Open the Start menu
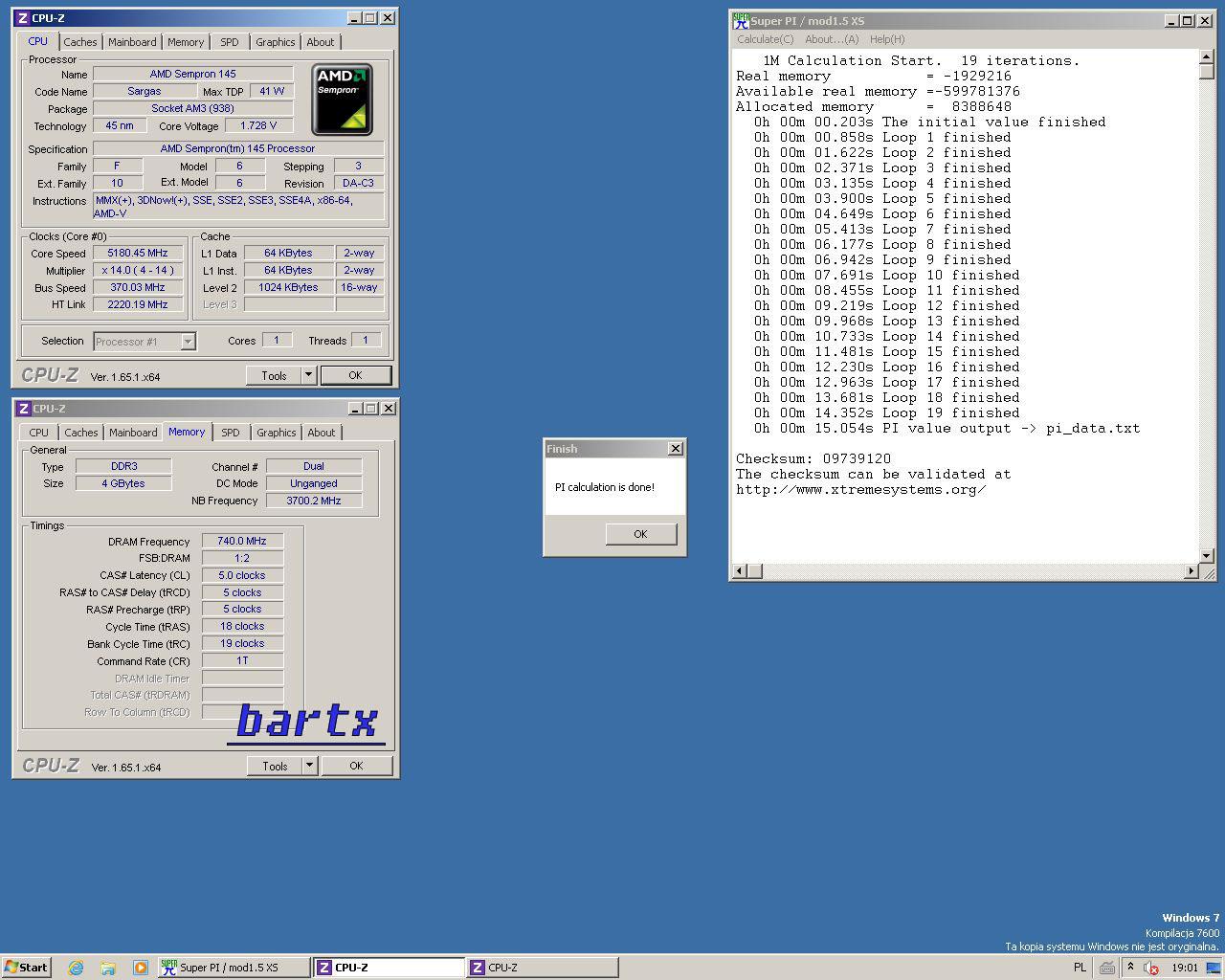Viewport: 1225px width, 980px height. pos(26,968)
